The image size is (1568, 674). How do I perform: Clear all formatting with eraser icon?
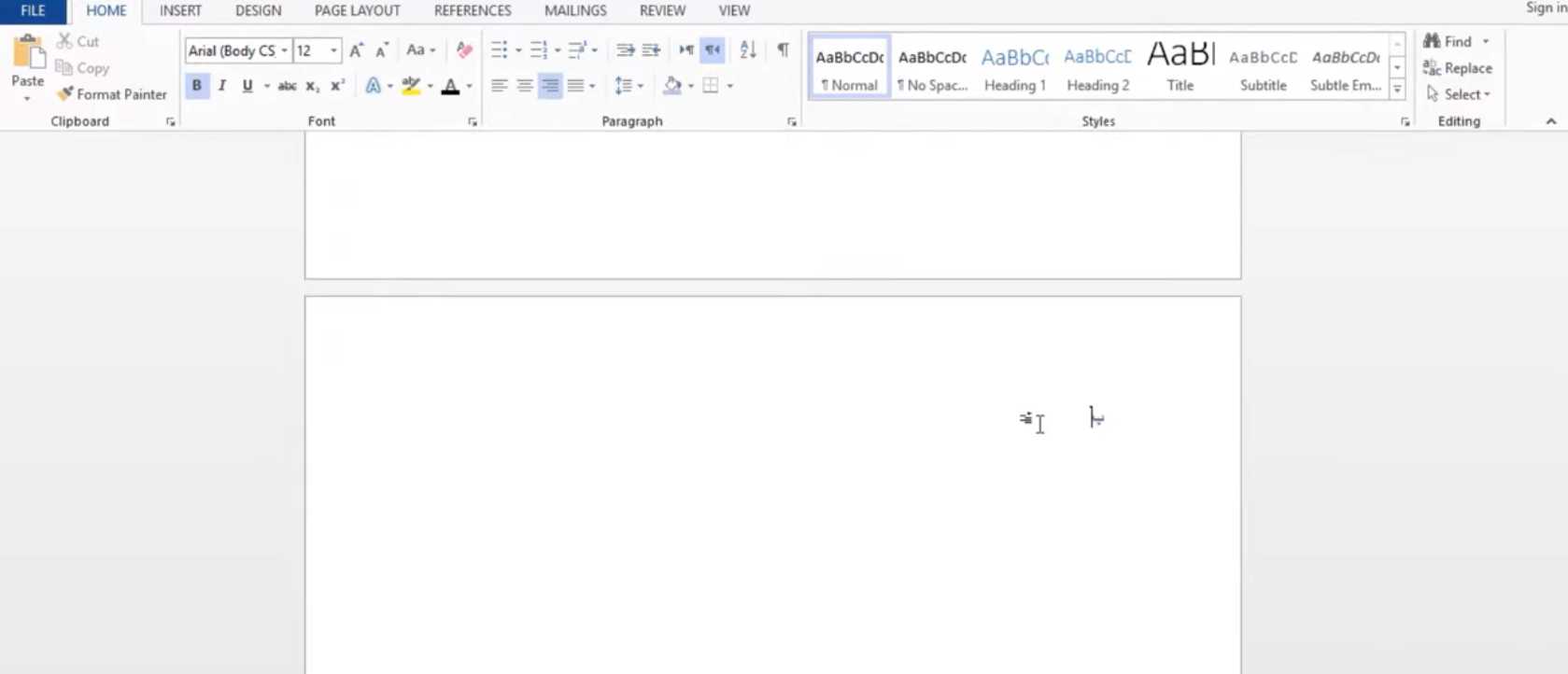[x=464, y=50]
